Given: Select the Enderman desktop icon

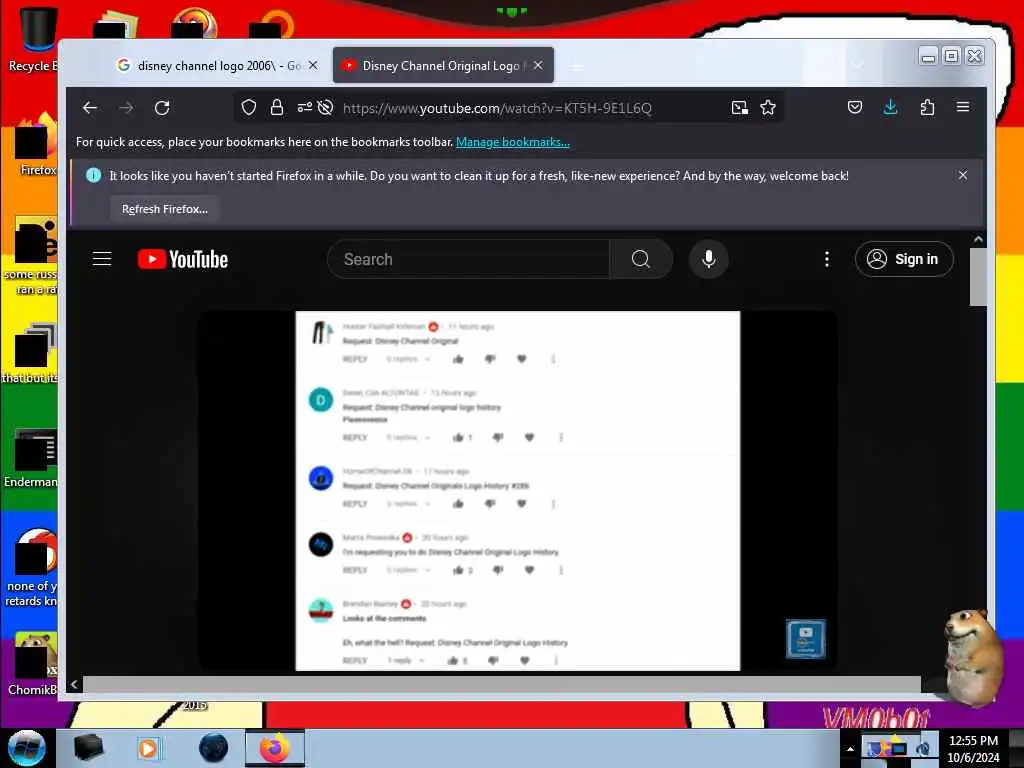Looking at the screenshot, I should click(x=31, y=458).
